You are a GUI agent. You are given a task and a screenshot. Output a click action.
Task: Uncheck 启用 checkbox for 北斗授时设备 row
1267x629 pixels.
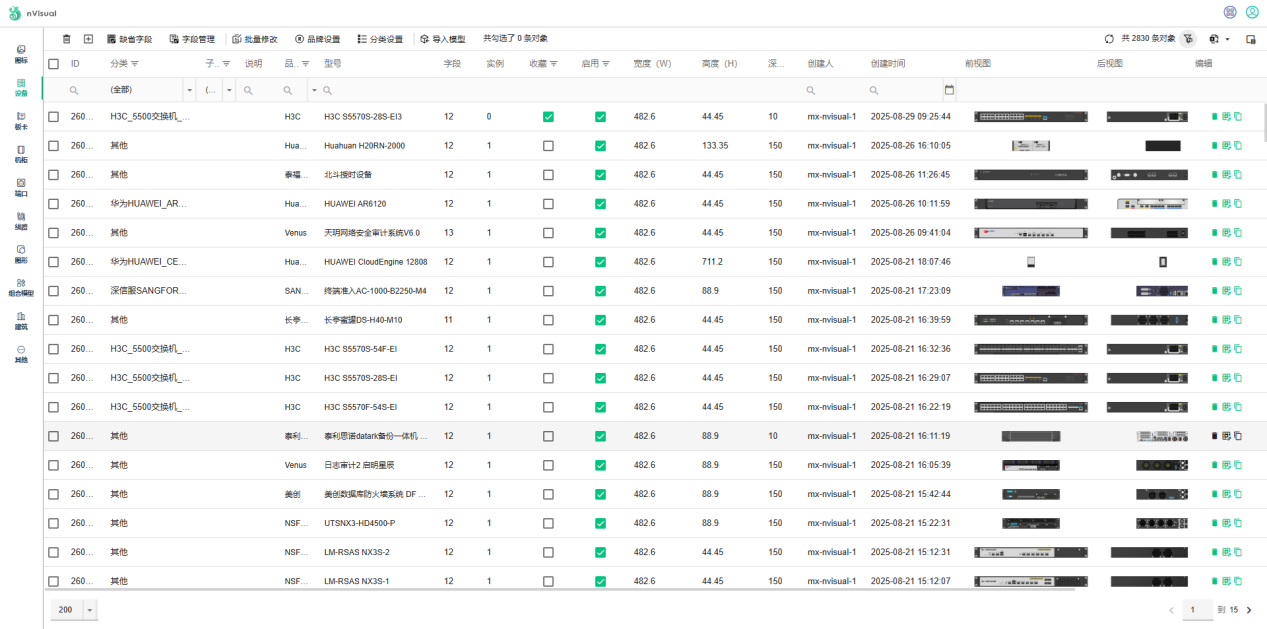coord(600,175)
